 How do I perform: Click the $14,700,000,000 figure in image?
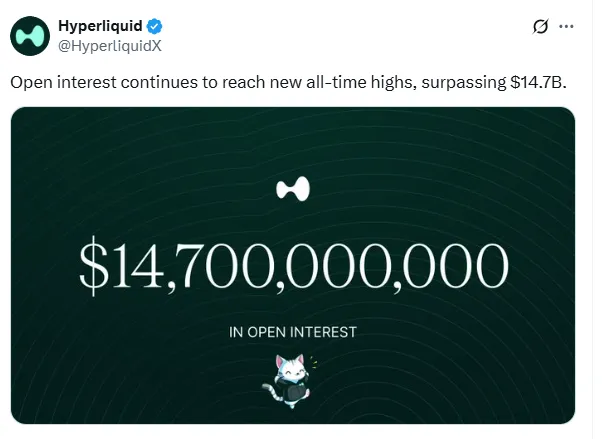(293, 267)
